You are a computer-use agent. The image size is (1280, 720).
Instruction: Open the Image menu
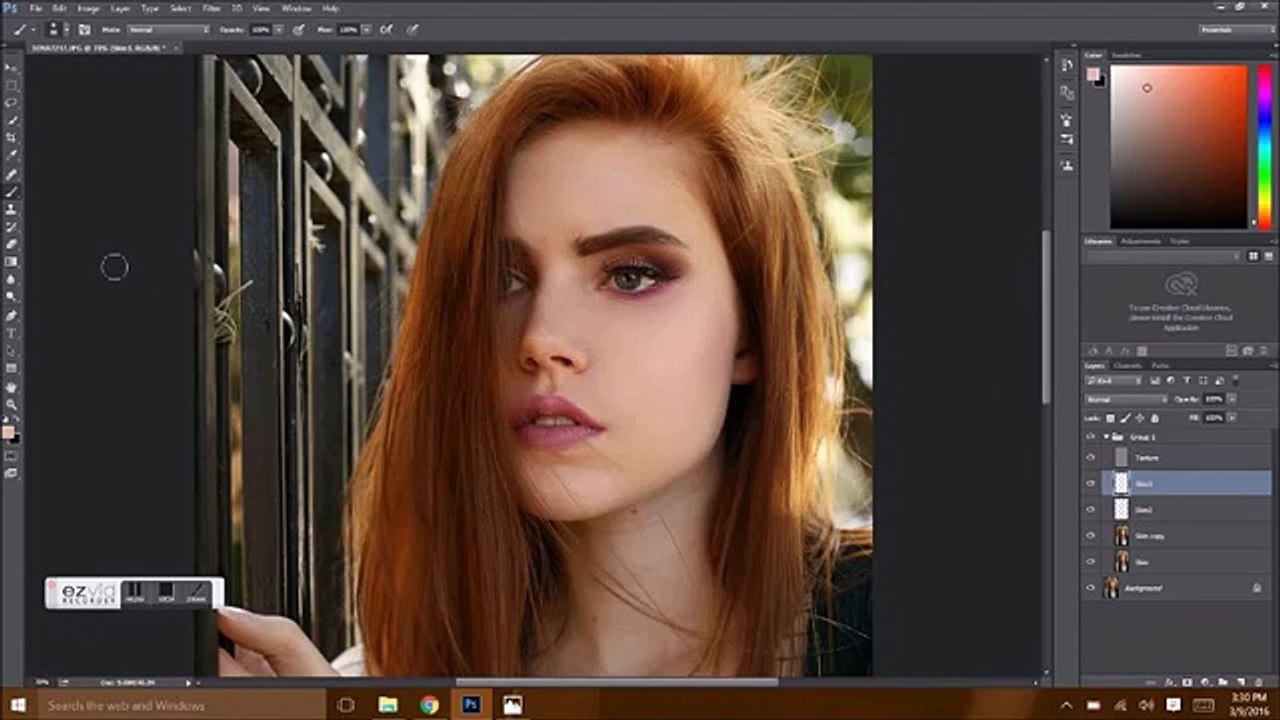coord(89,8)
